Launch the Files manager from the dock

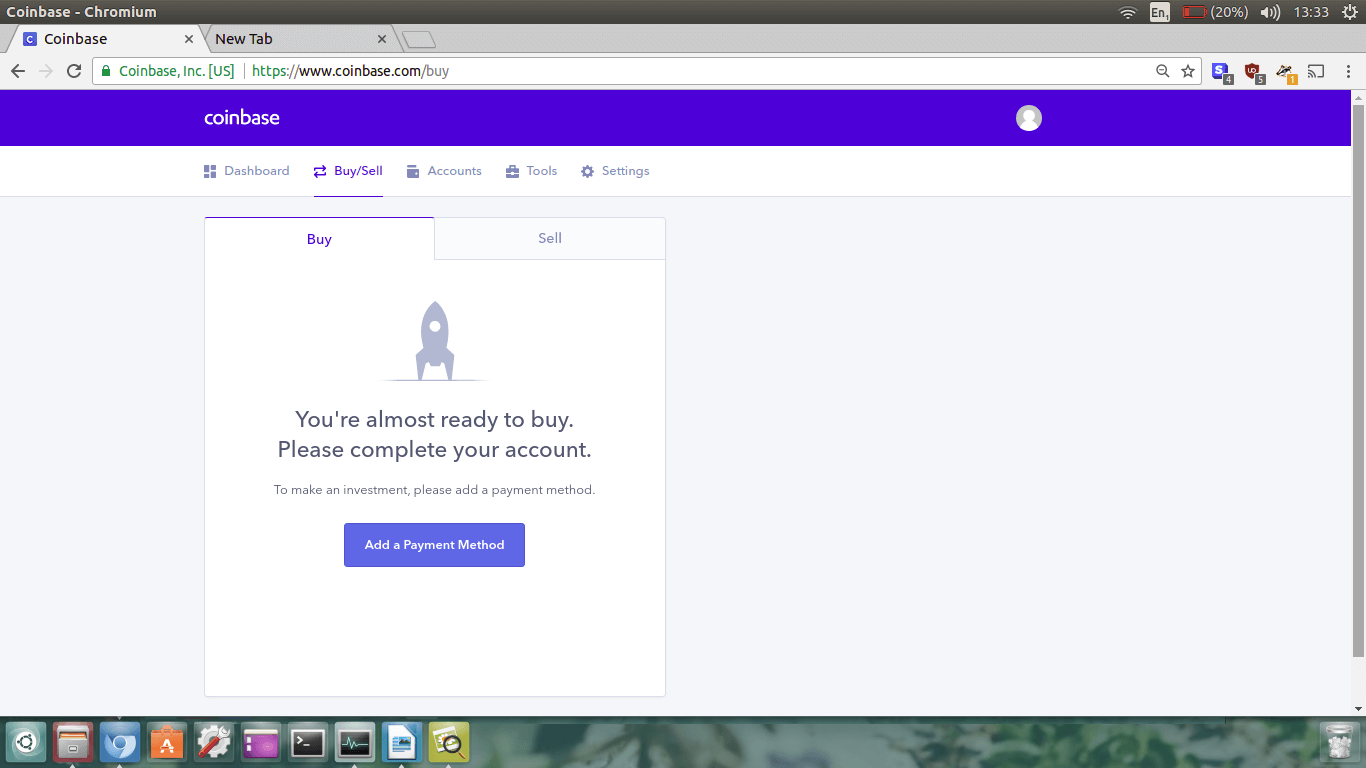[73, 743]
